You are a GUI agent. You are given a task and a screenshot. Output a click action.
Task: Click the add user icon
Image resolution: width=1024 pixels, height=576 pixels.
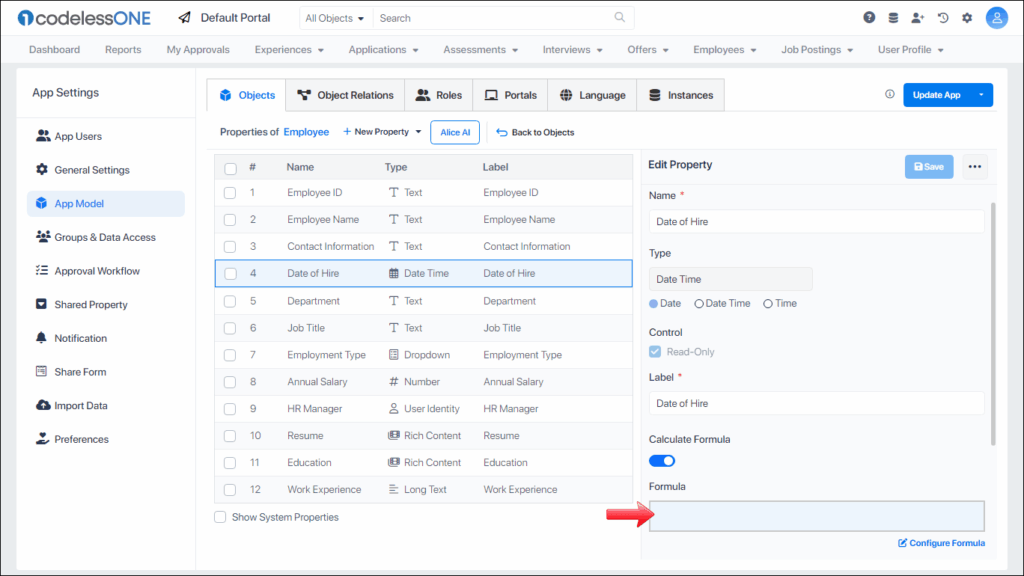tap(918, 18)
